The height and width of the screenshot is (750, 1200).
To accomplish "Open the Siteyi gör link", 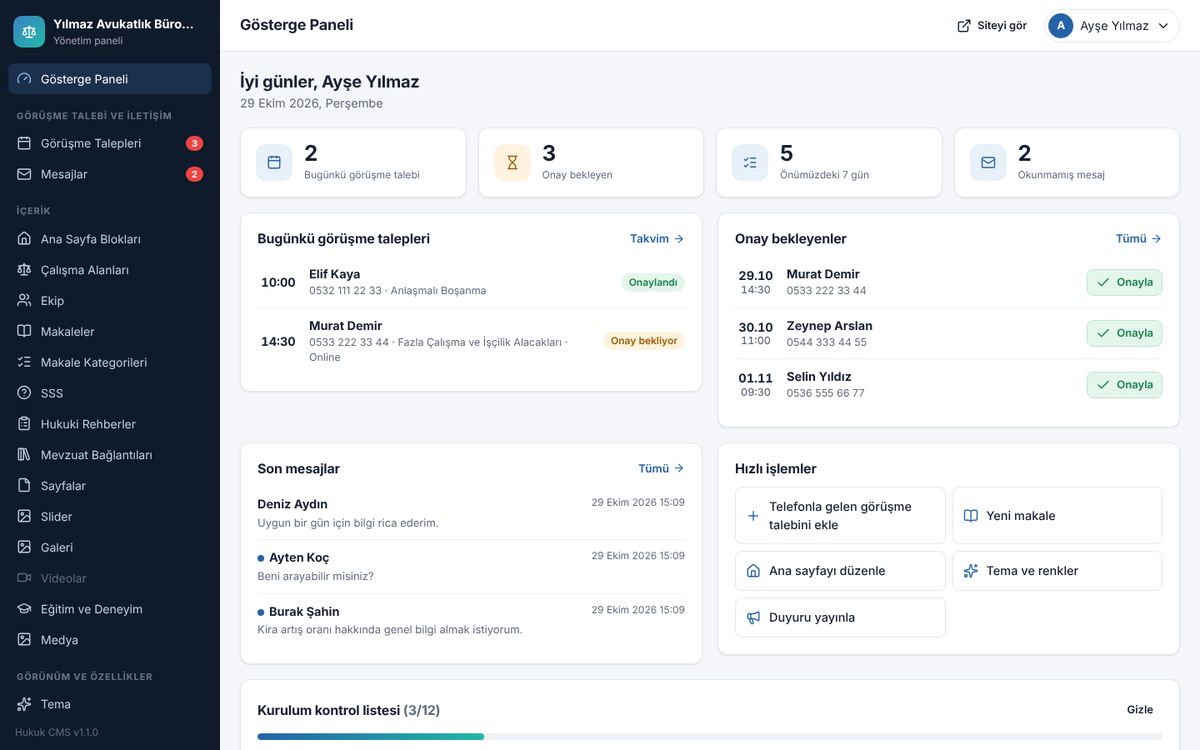I will [992, 26].
